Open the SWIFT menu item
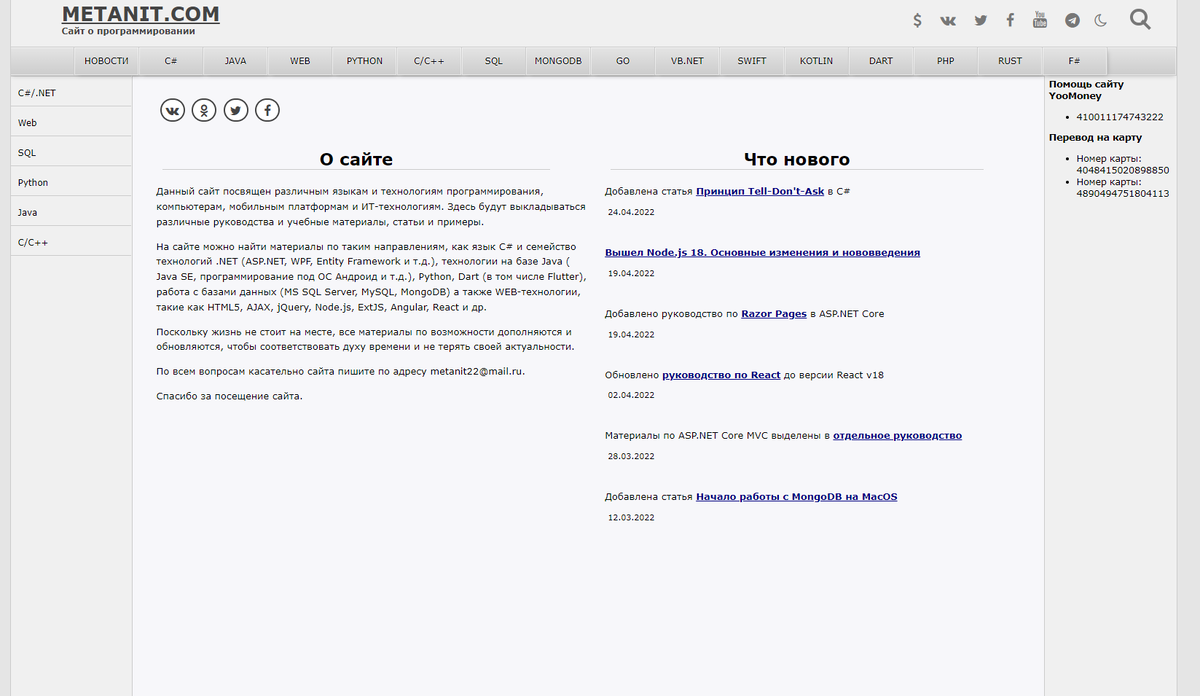 [752, 61]
